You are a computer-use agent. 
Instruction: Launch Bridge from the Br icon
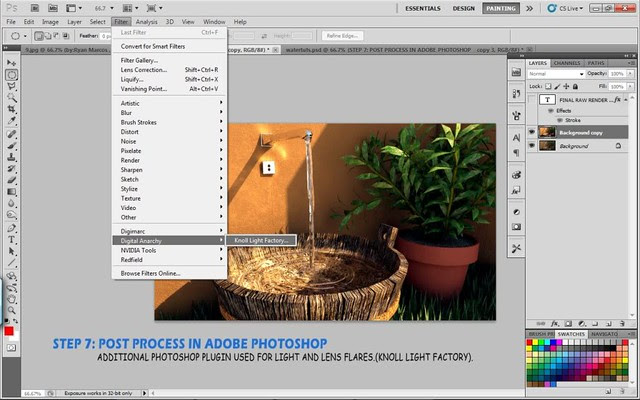click(x=35, y=8)
